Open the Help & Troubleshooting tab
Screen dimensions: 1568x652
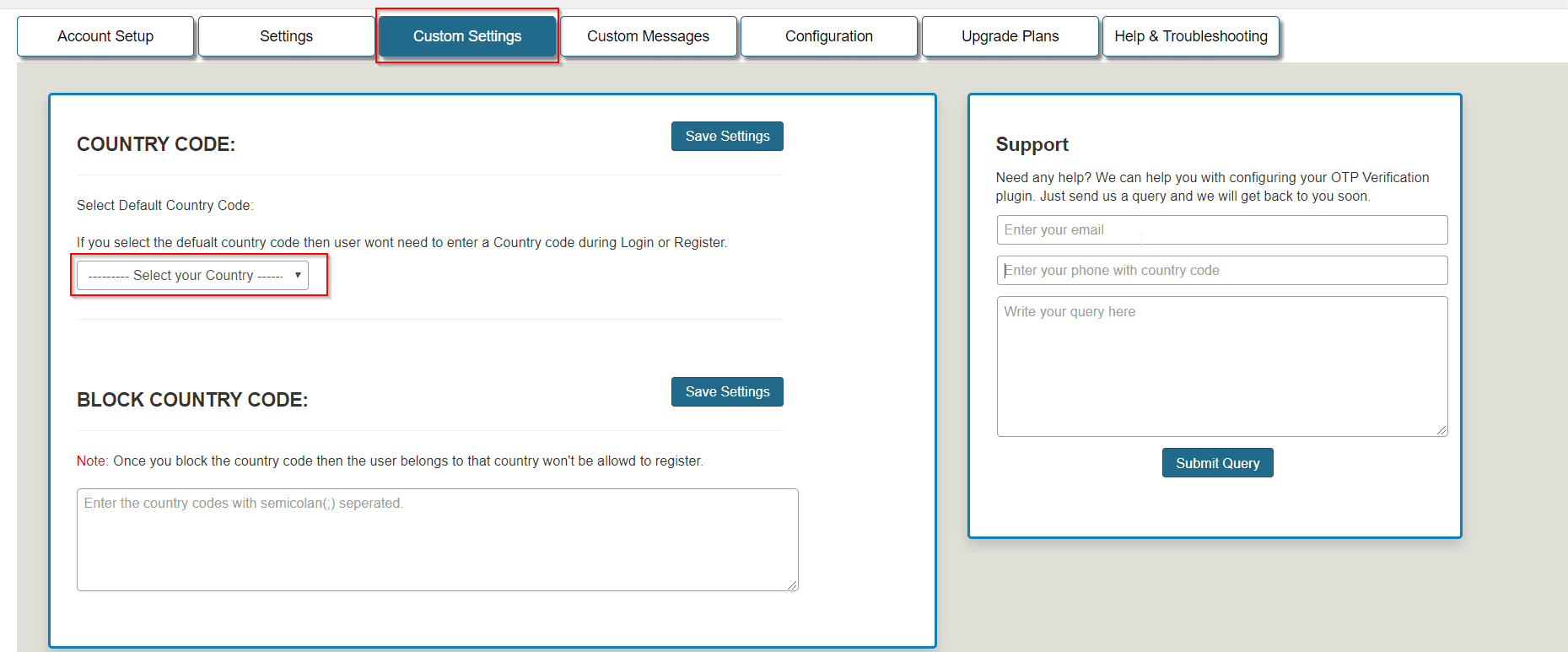1190,36
